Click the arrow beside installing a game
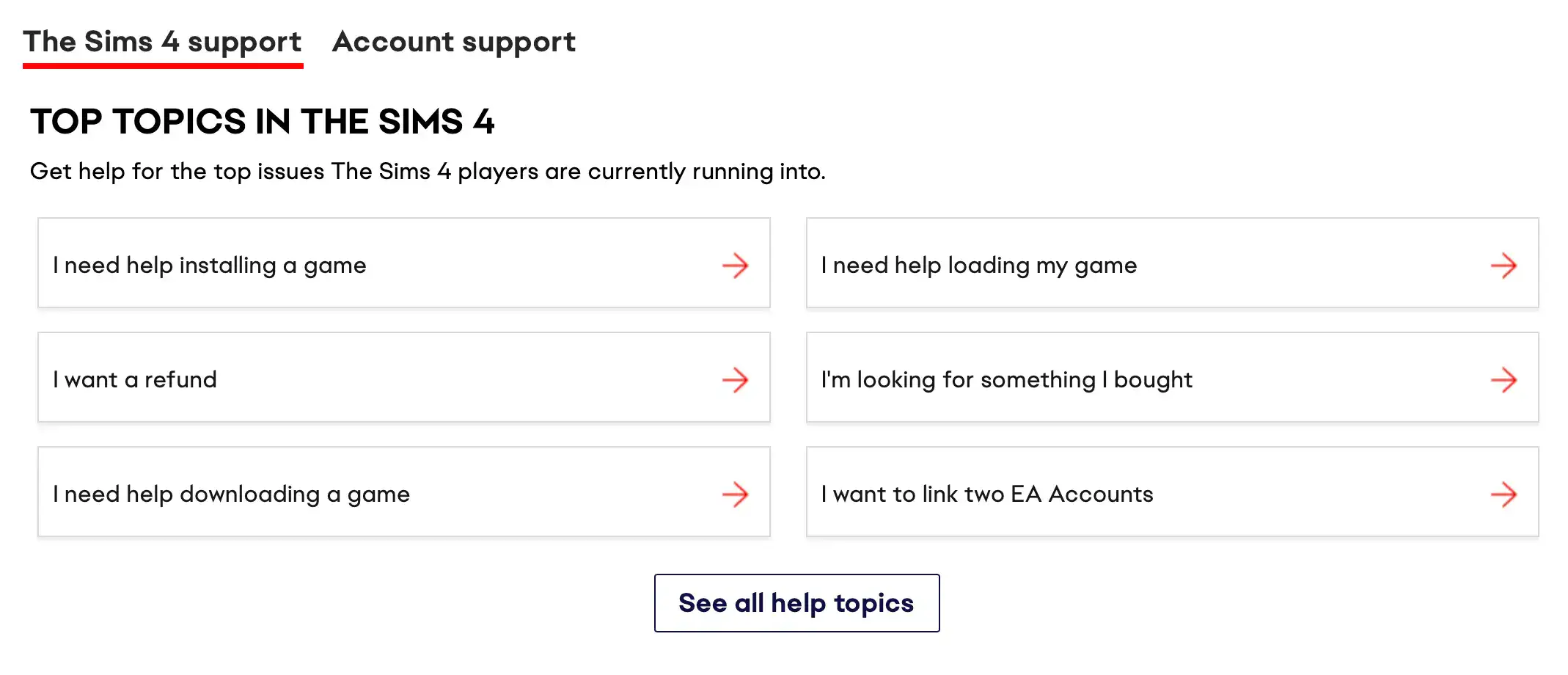Screen dimensions: 1568x675 pos(735,266)
